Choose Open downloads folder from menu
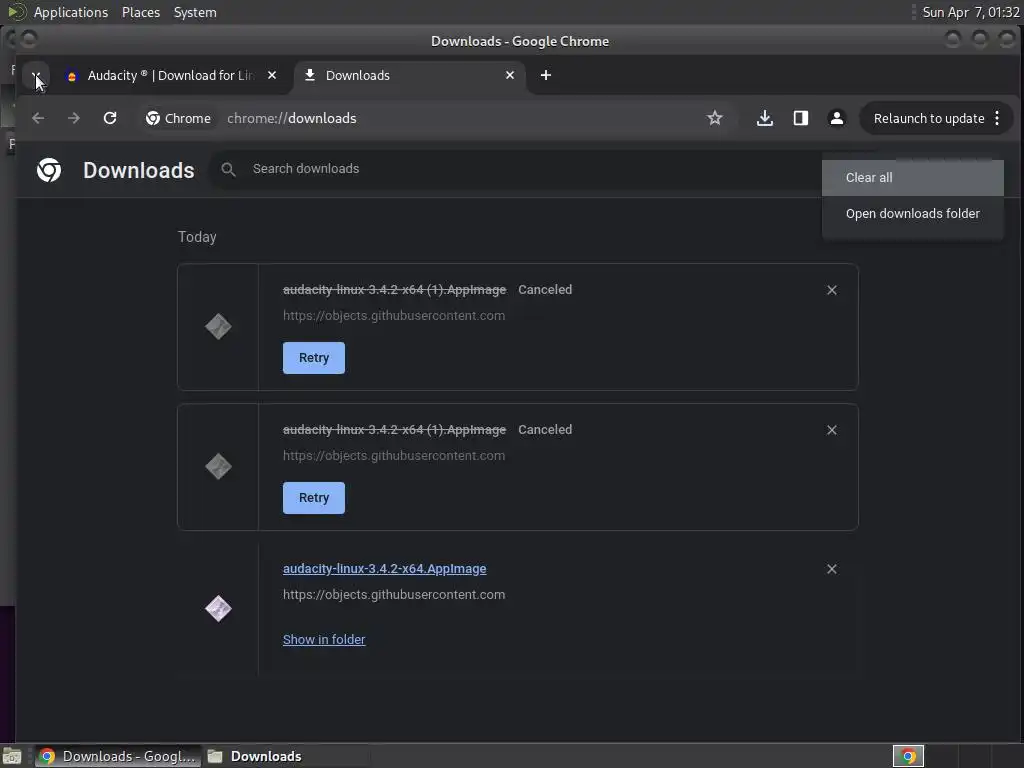This screenshot has height=768, width=1024. click(x=912, y=214)
